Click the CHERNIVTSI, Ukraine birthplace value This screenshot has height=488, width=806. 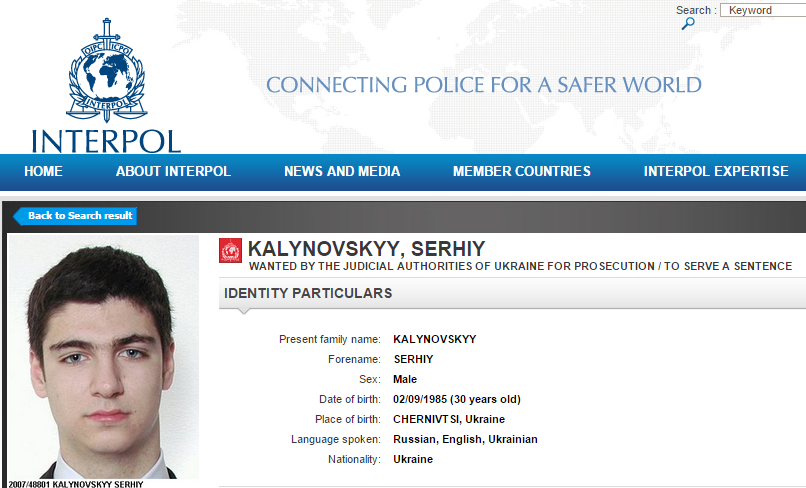449,419
